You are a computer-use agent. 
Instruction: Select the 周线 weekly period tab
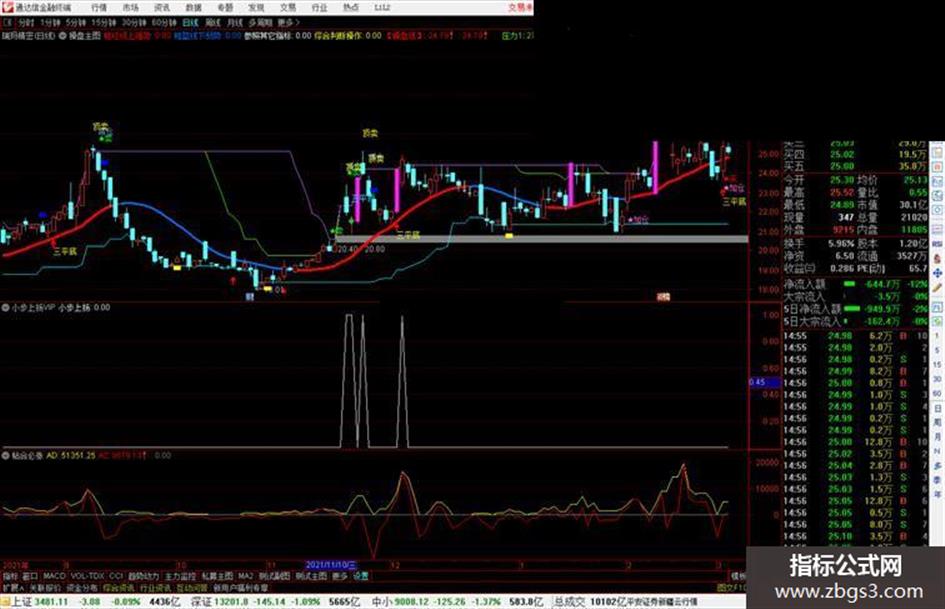pos(213,22)
